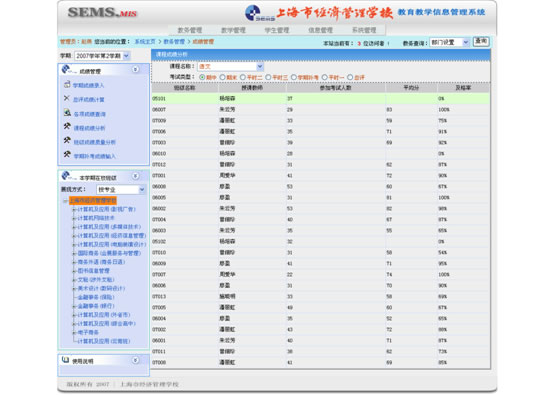
Task: Click the highlighted row with class 05101
Action: coord(321,99)
